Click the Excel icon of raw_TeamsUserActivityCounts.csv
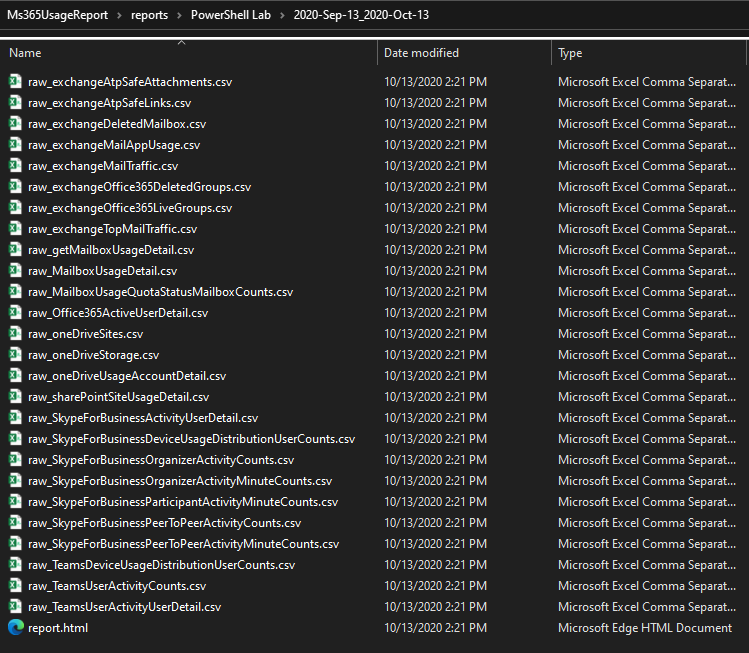 pyautogui.click(x=15, y=586)
